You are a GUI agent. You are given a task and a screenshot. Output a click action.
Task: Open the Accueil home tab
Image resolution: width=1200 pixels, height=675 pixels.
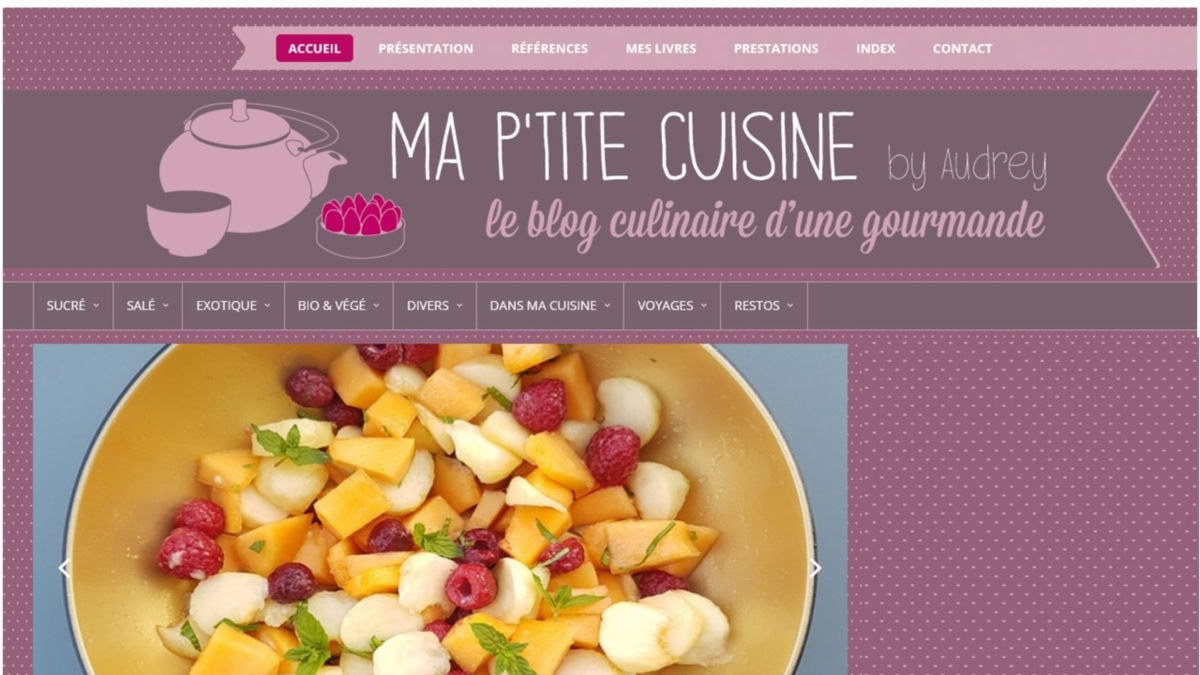click(314, 48)
